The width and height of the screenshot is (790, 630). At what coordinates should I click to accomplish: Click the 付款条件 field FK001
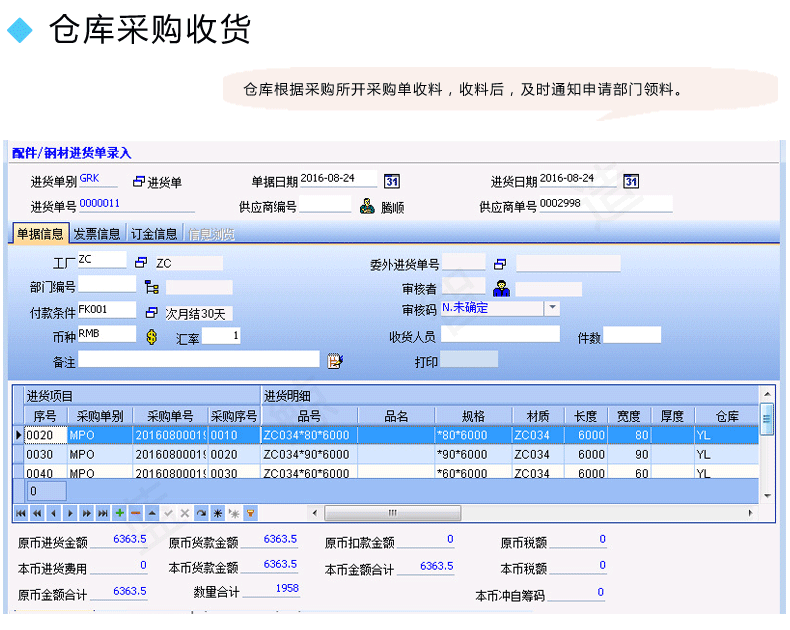(107, 309)
